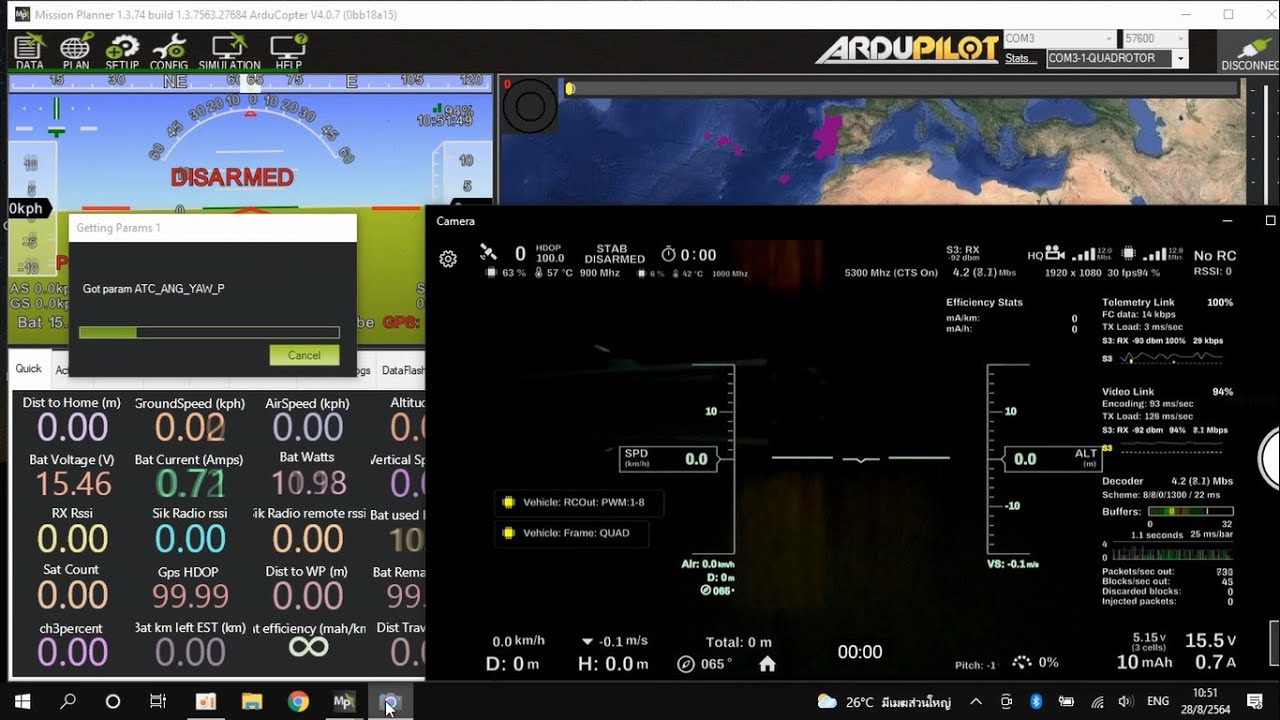Click the DISARMED text on the HUD
Screen dimensions: 1280x720
[x=232, y=177]
